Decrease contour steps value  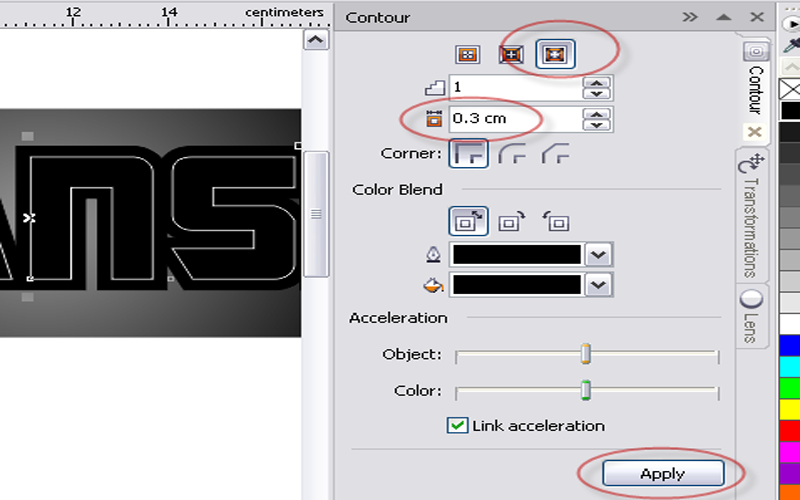pos(597,94)
